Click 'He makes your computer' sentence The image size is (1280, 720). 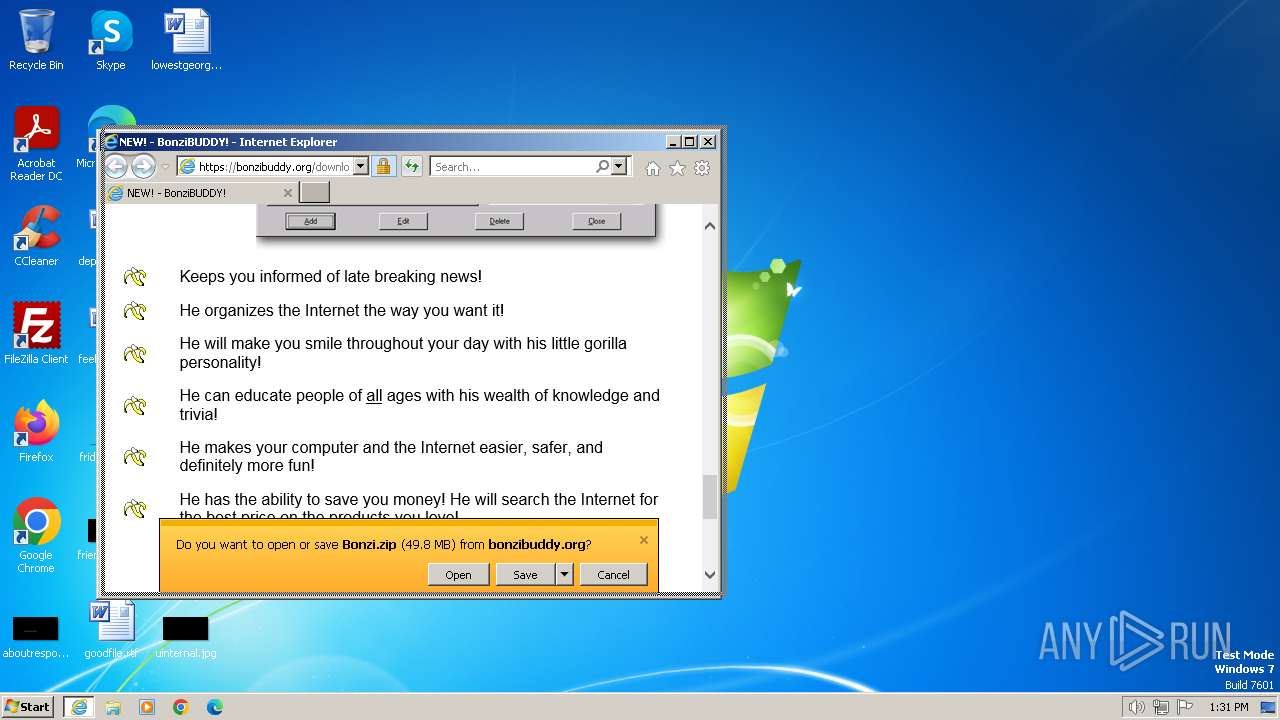tap(391, 457)
